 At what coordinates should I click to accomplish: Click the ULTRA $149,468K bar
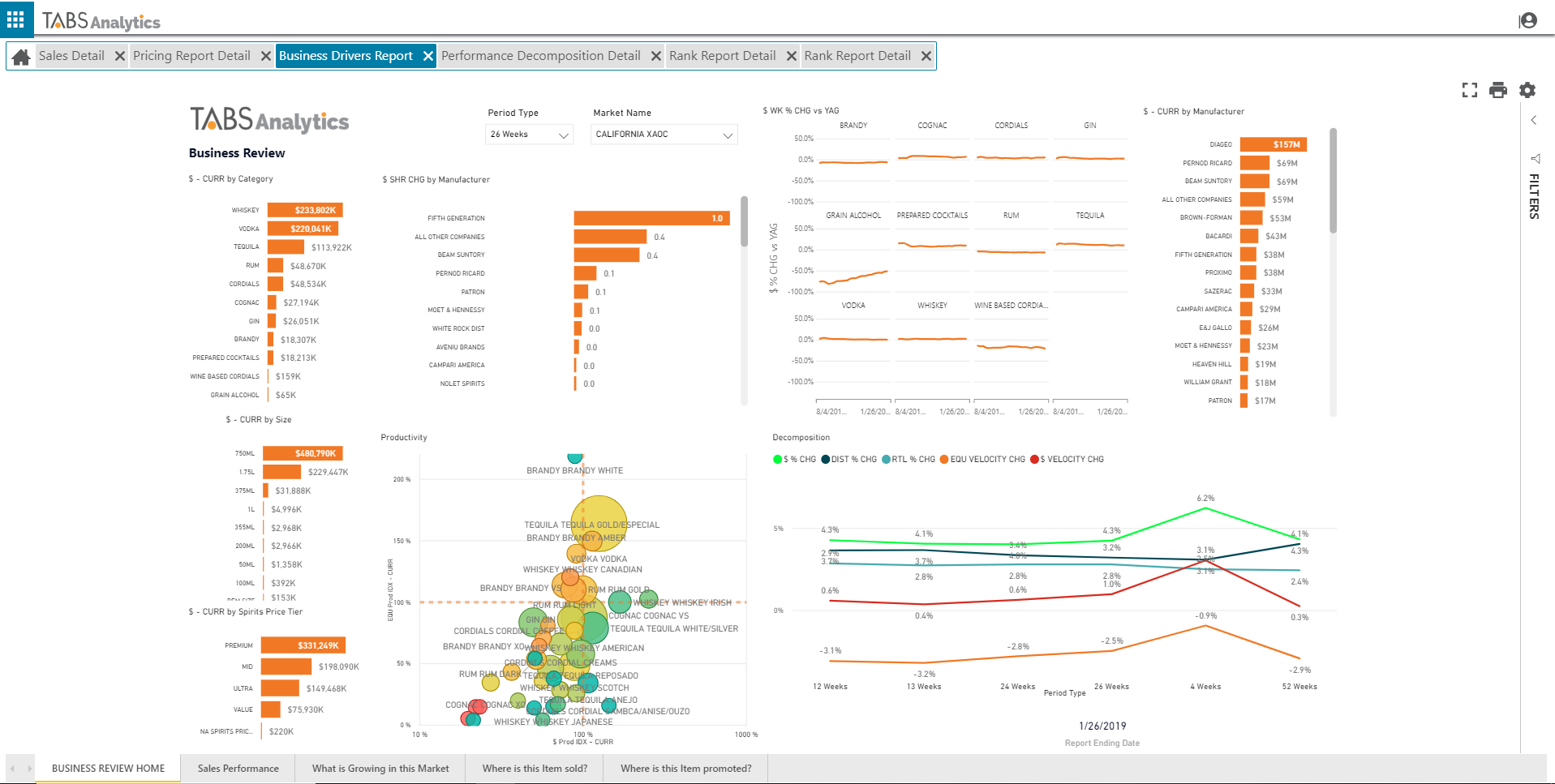(281, 688)
